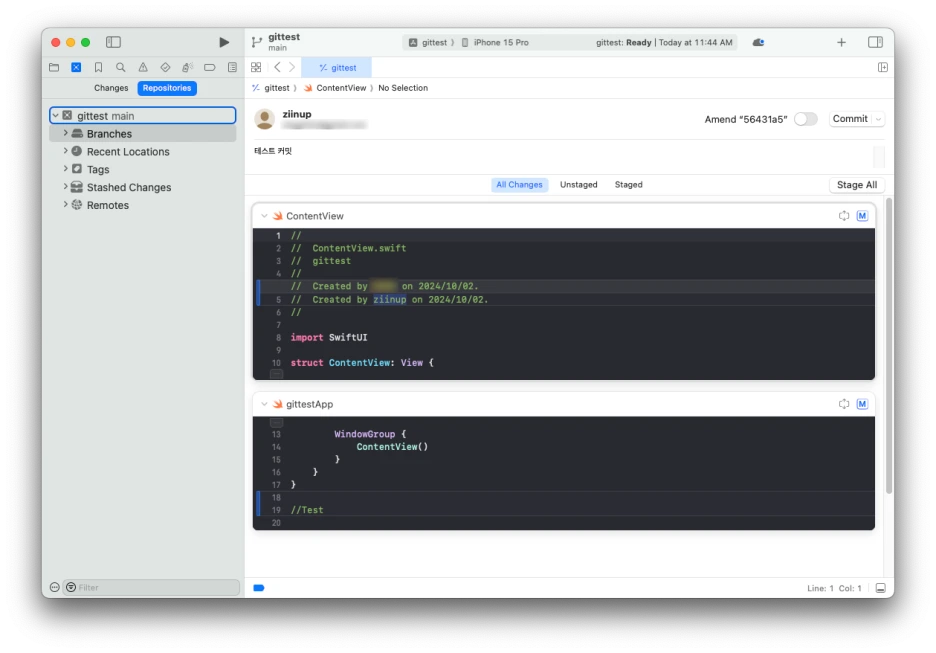Collapse the ContentView diff section

click(x=264, y=216)
